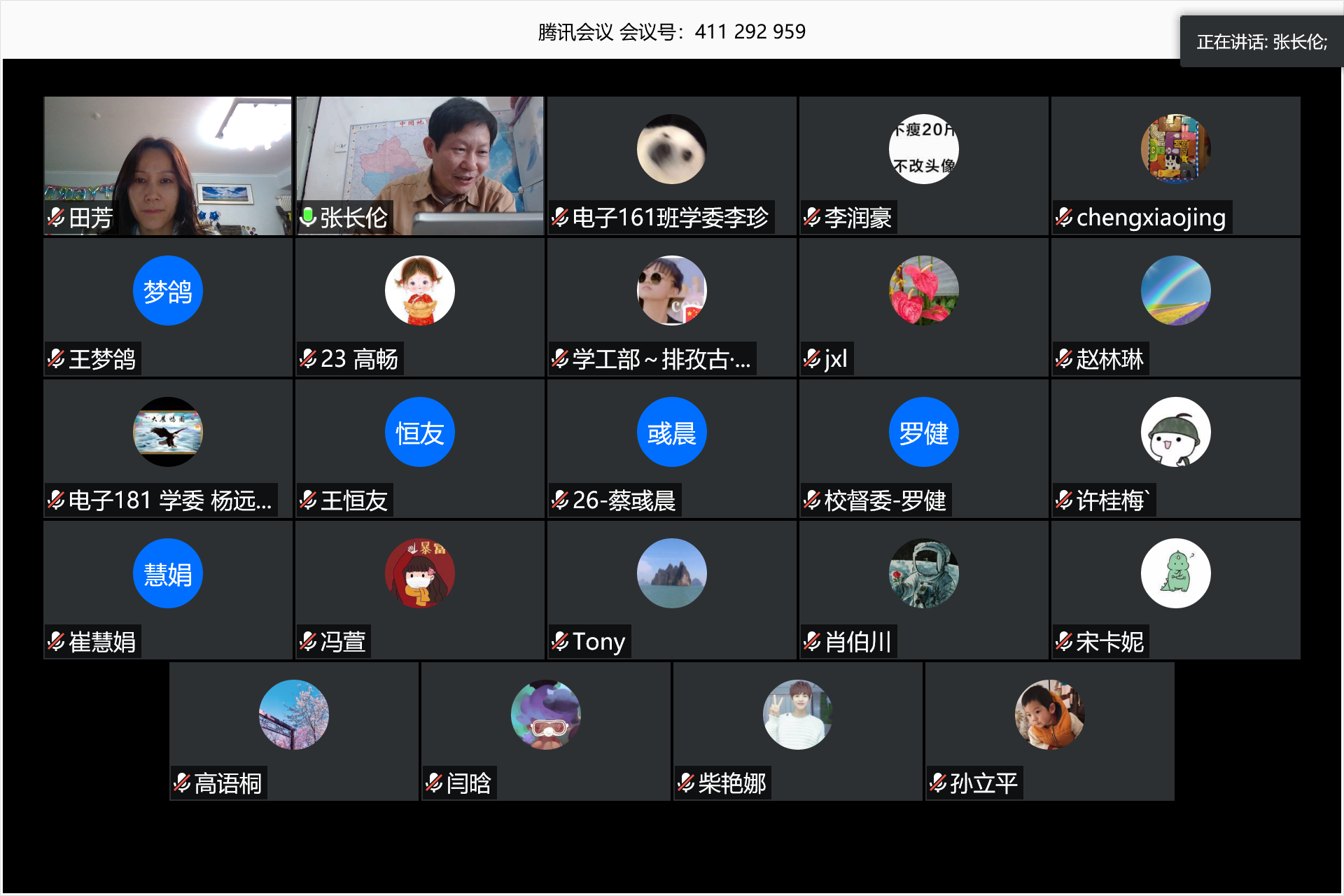Select the participant tile of 柴艳娜
The width and height of the screenshot is (1344, 896).
click(797, 731)
